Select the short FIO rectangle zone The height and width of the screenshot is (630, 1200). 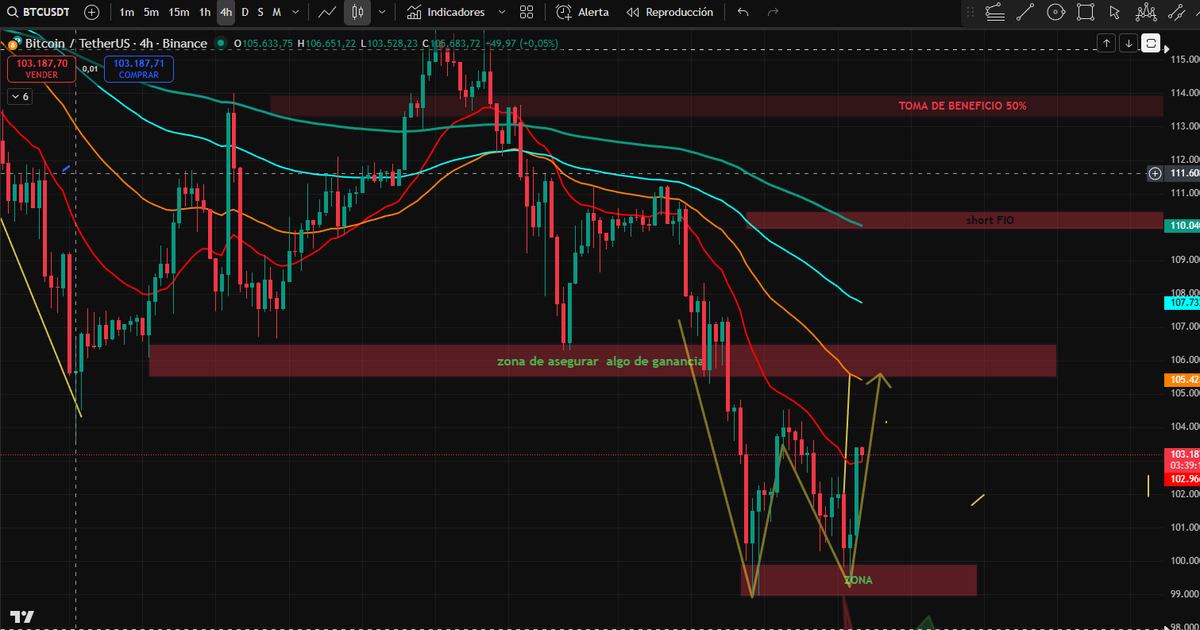(953, 220)
